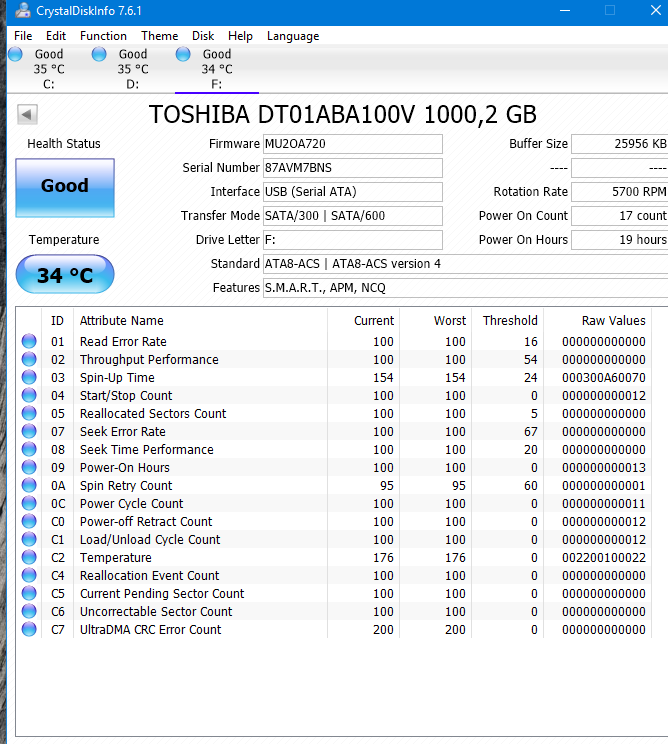The image size is (668, 744).
Task: Click status orb of Reallocation Event Count row
Action: coord(29,576)
